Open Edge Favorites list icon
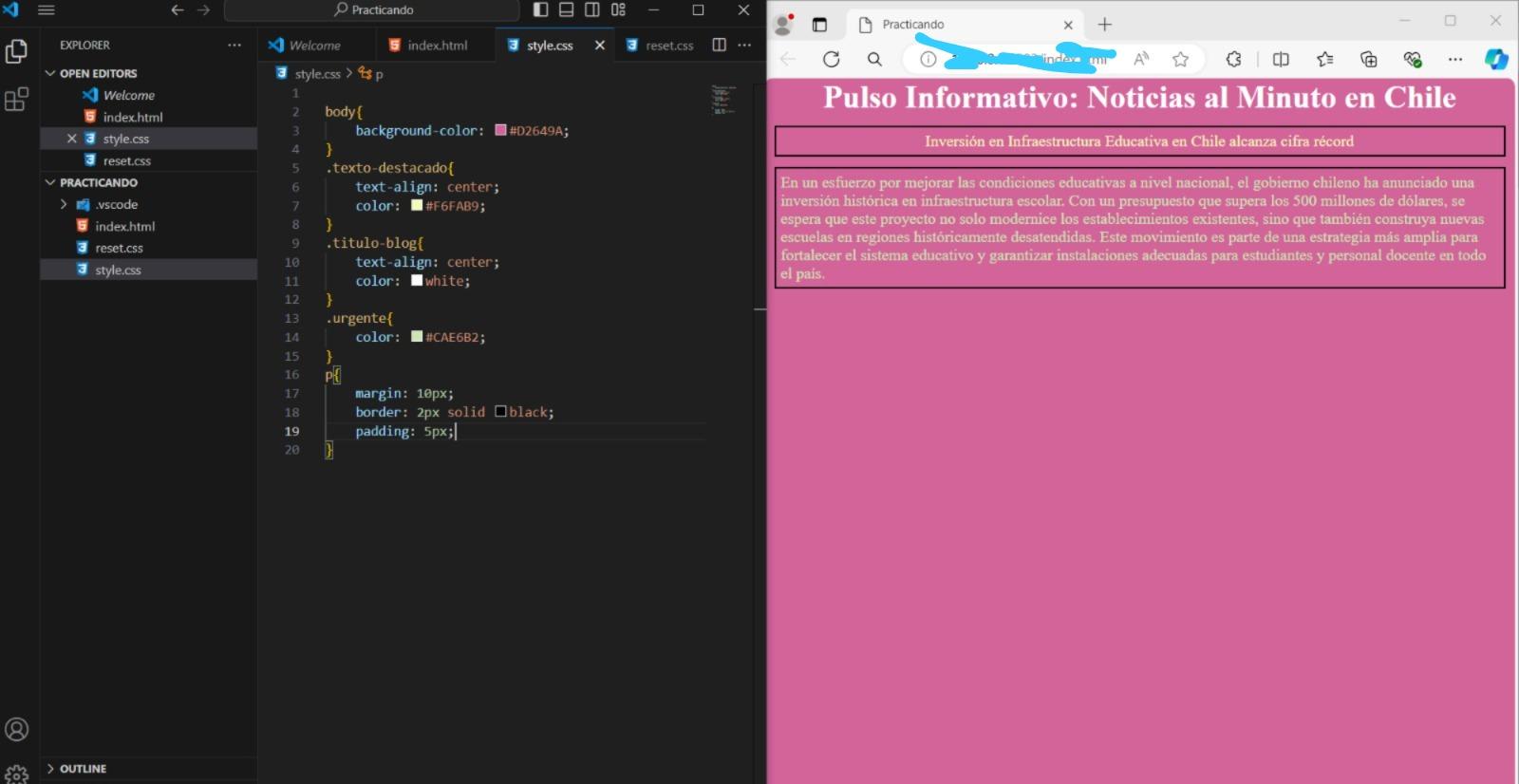The width and height of the screenshot is (1519, 784). 1324,59
